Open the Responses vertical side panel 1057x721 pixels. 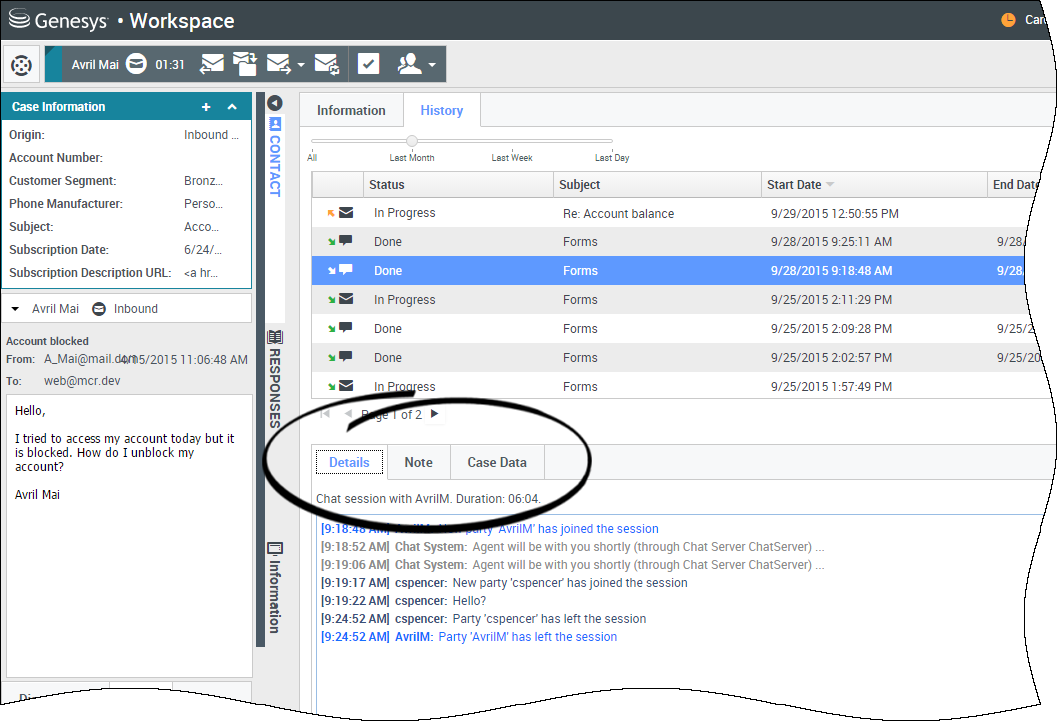pyautogui.click(x=275, y=380)
